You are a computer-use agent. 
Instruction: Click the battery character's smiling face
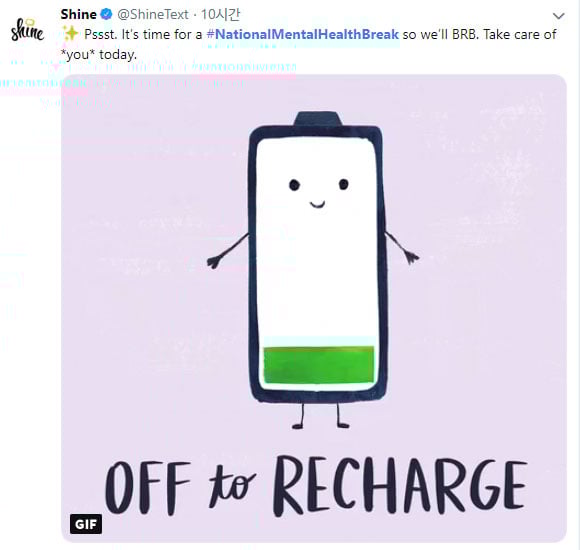318,193
